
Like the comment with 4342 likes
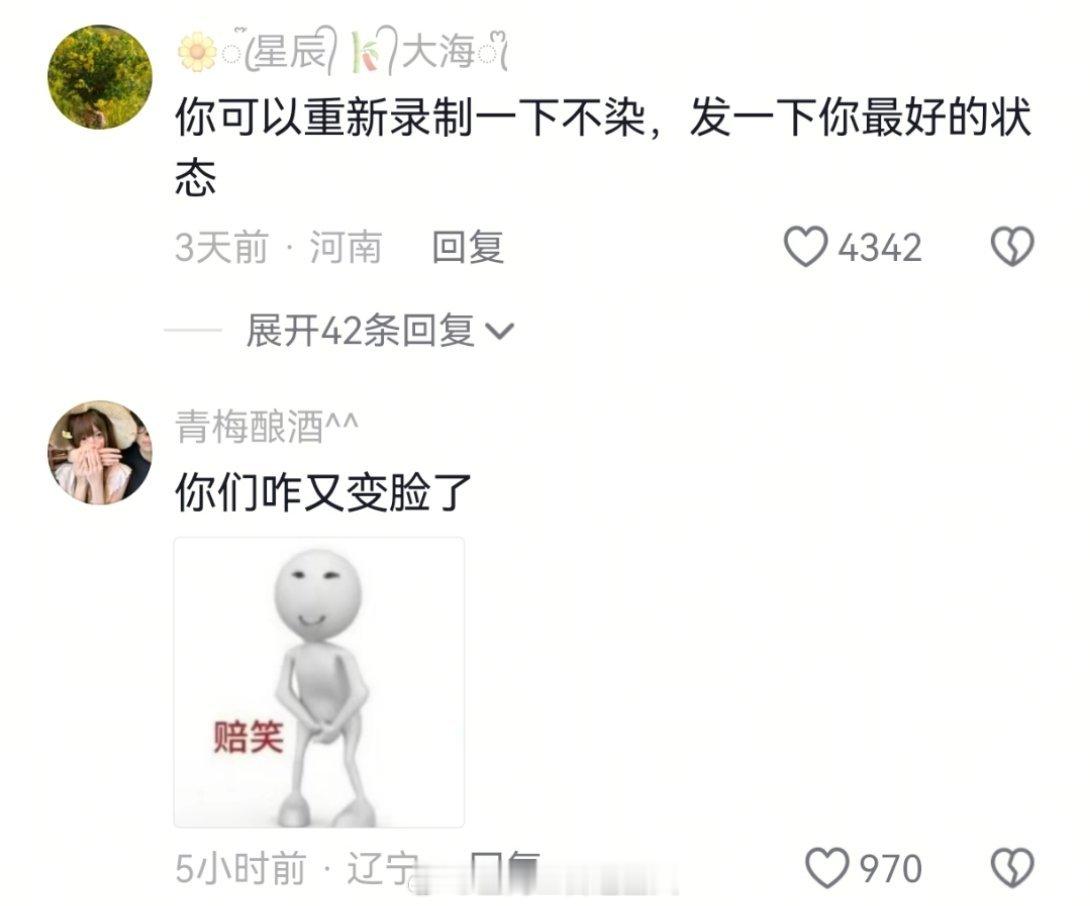(806, 247)
